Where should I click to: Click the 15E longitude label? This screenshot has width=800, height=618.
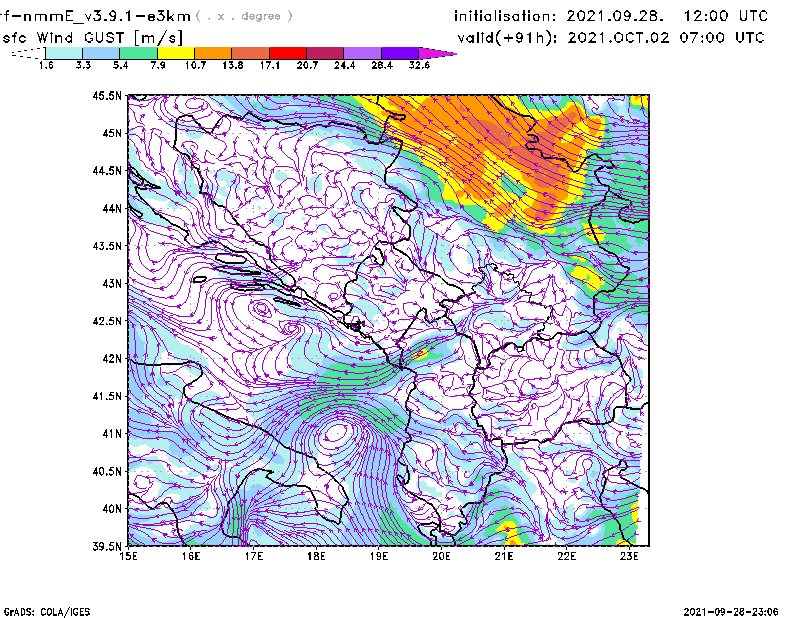(x=128, y=556)
